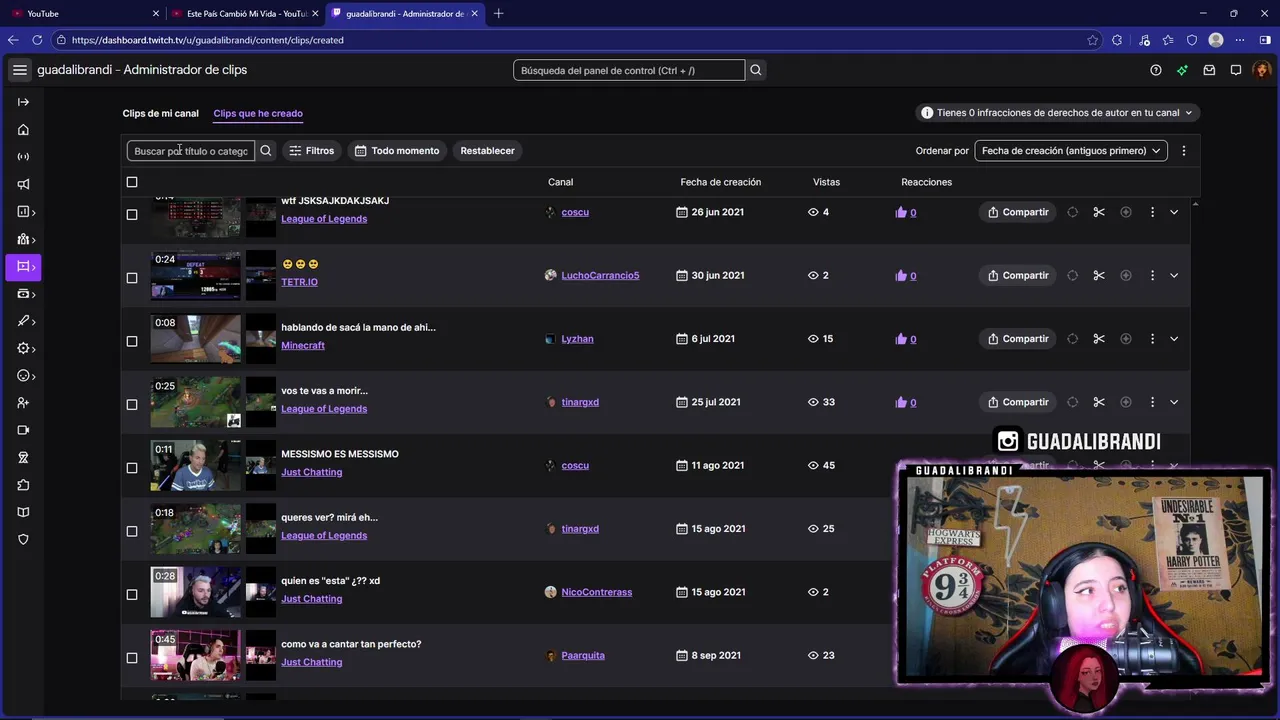Open the Ordenar por sort dropdown
The height and width of the screenshot is (720, 1280).
pyautogui.click(x=1071, y=151)
